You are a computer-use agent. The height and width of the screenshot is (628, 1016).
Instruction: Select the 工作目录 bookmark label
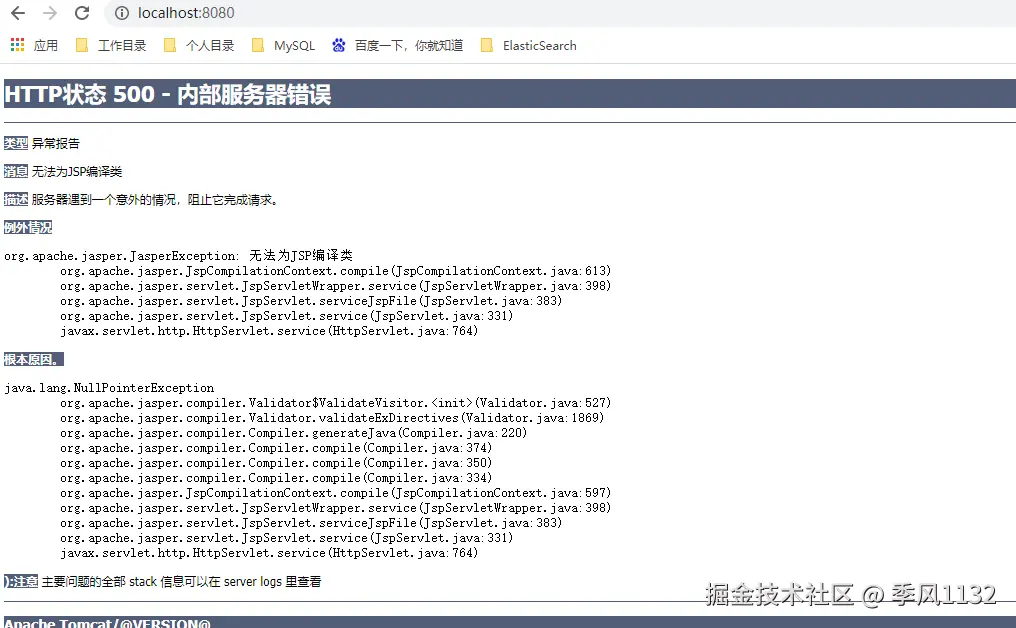click(122, 45)
